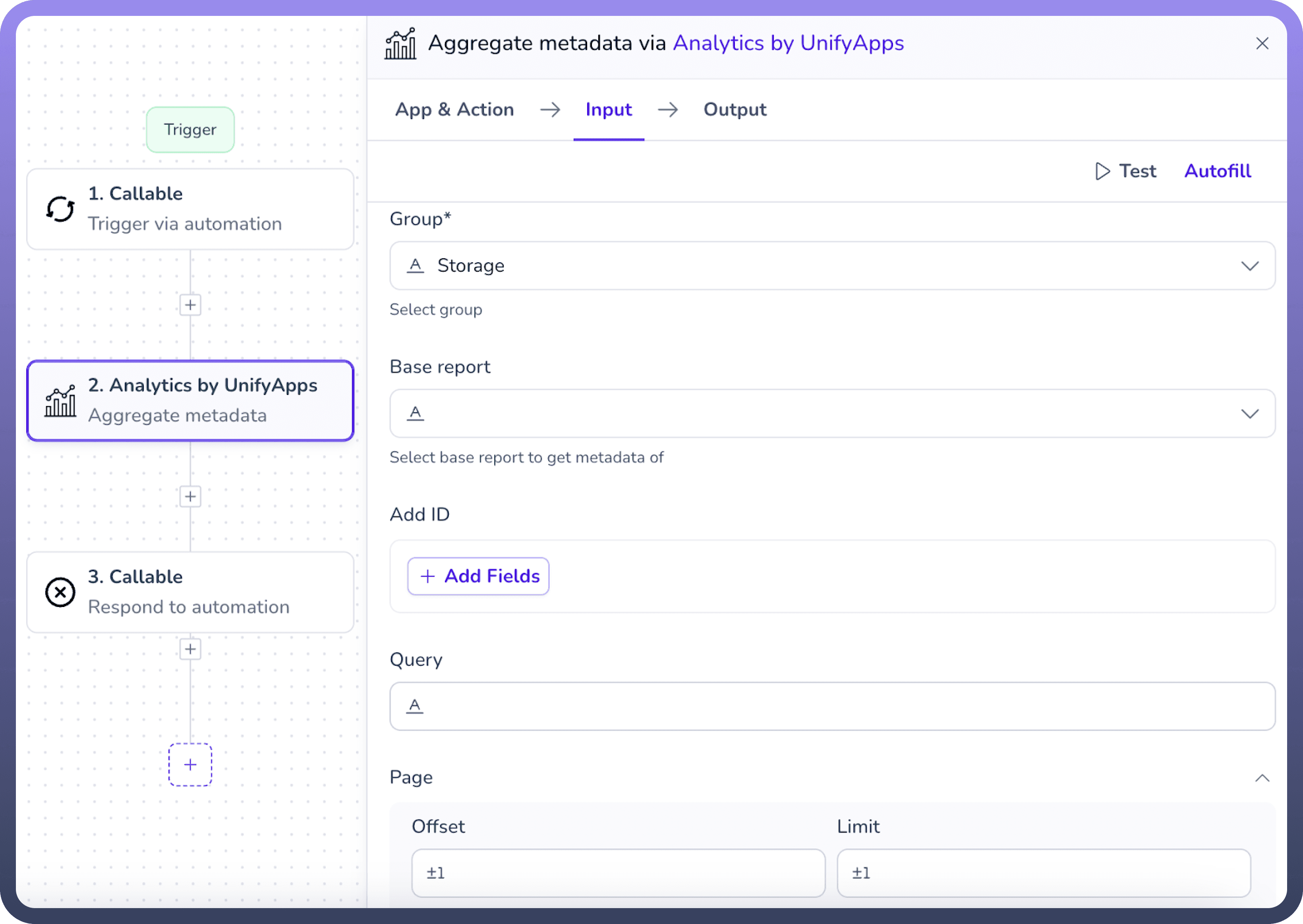Switch to the App & Action tab

tap(454, 109)
